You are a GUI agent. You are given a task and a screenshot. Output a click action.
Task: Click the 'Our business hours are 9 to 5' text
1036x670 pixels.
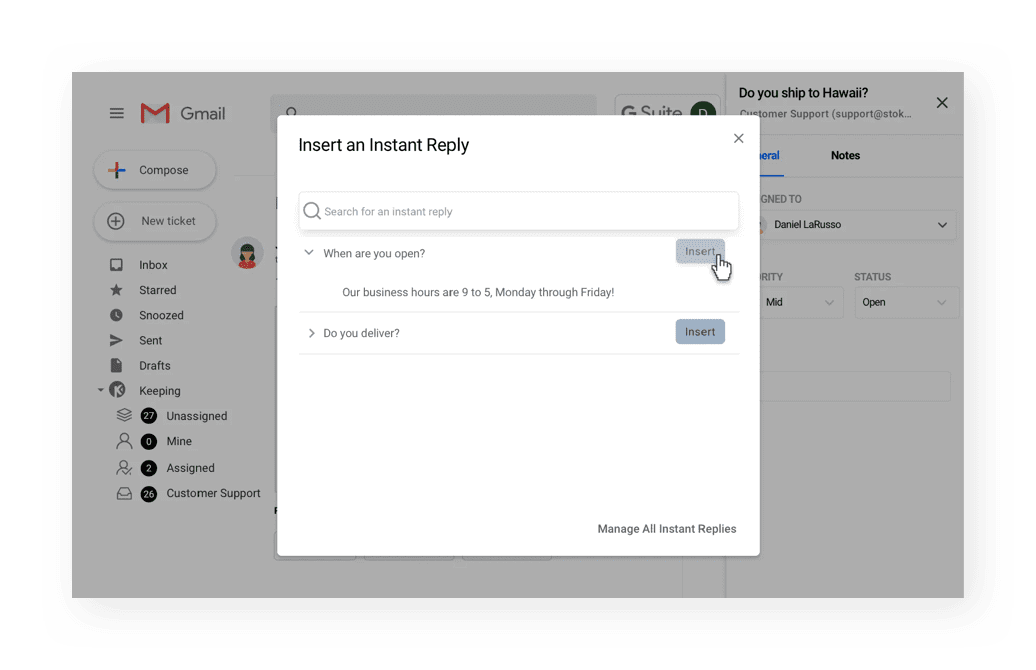click(478, 292)
